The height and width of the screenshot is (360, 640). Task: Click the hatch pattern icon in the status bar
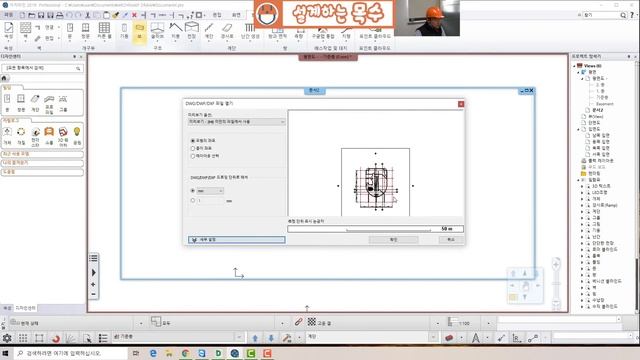tap(312, 322)
